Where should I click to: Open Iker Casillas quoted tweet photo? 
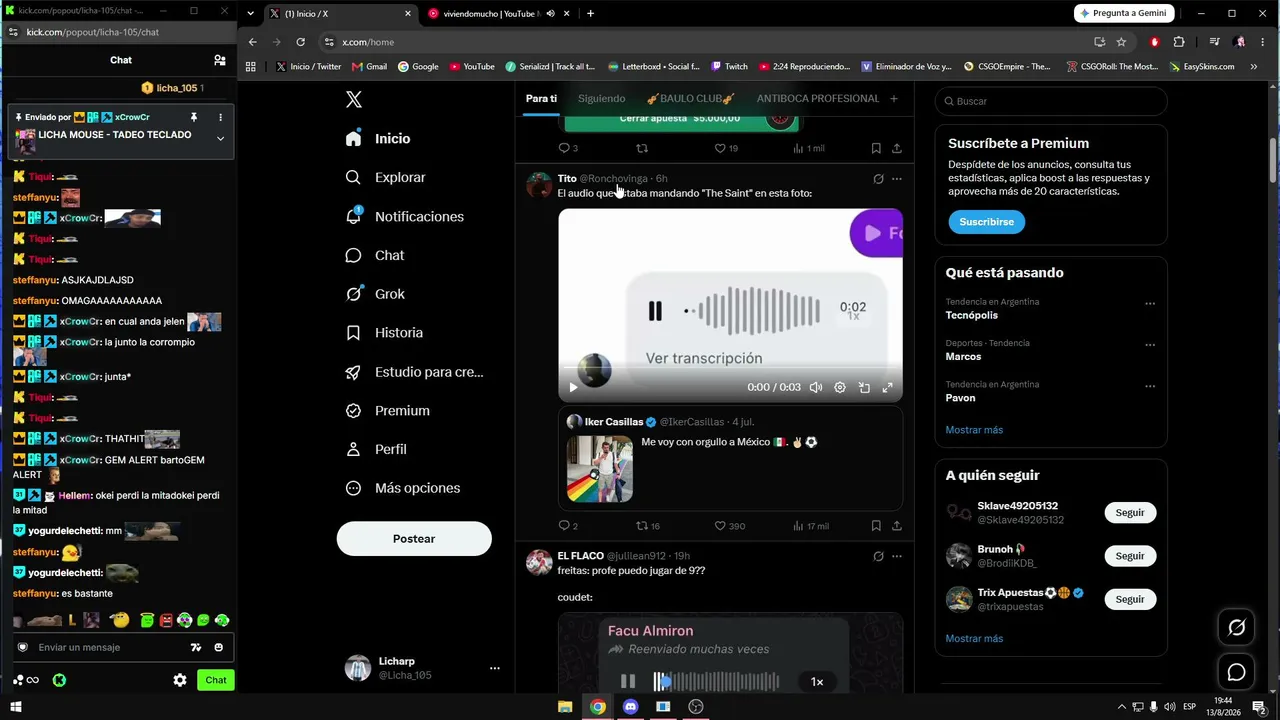point(600,468)
